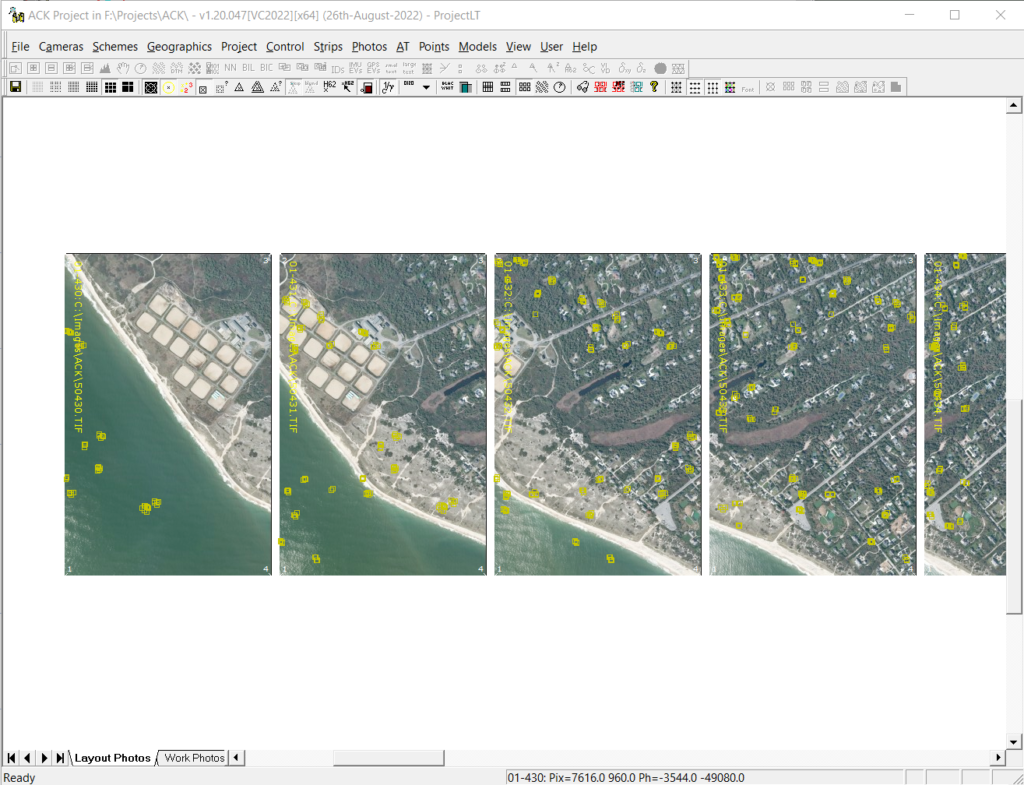The image size is (1024, 785).
Task: Open the Help menu
Action: pos(584,46)
